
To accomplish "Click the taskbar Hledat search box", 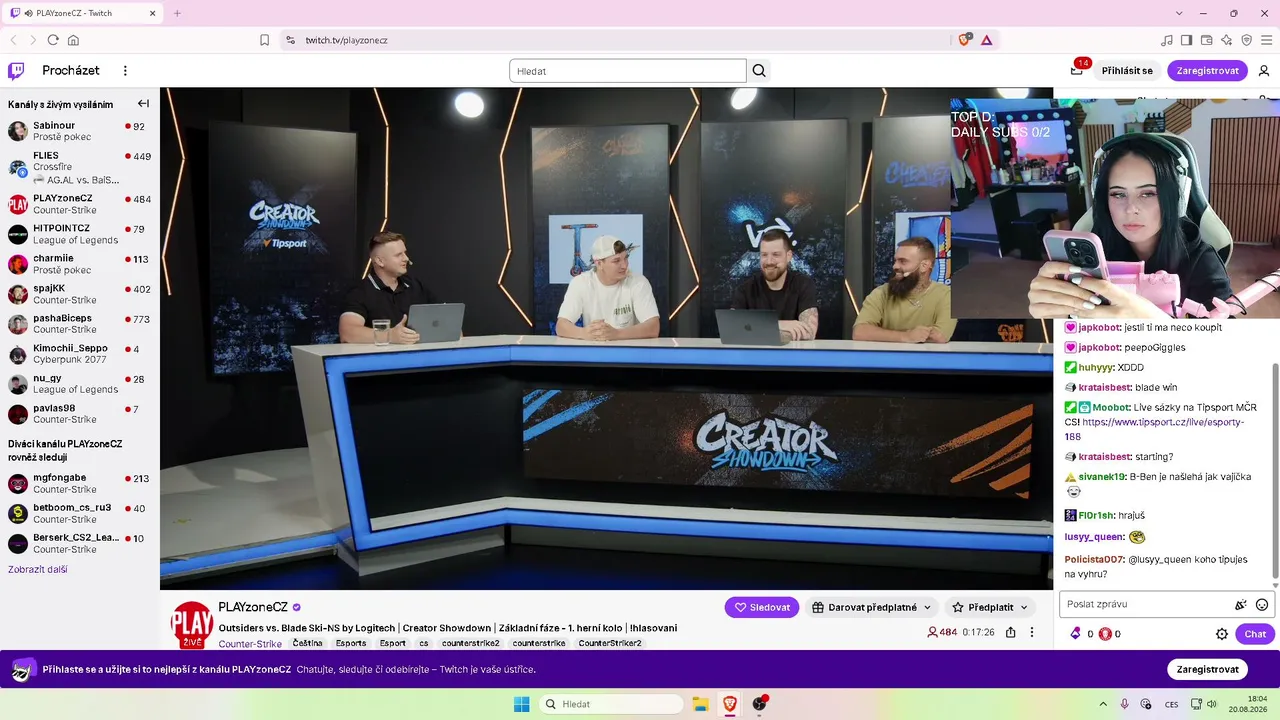I will coord(610,704).
